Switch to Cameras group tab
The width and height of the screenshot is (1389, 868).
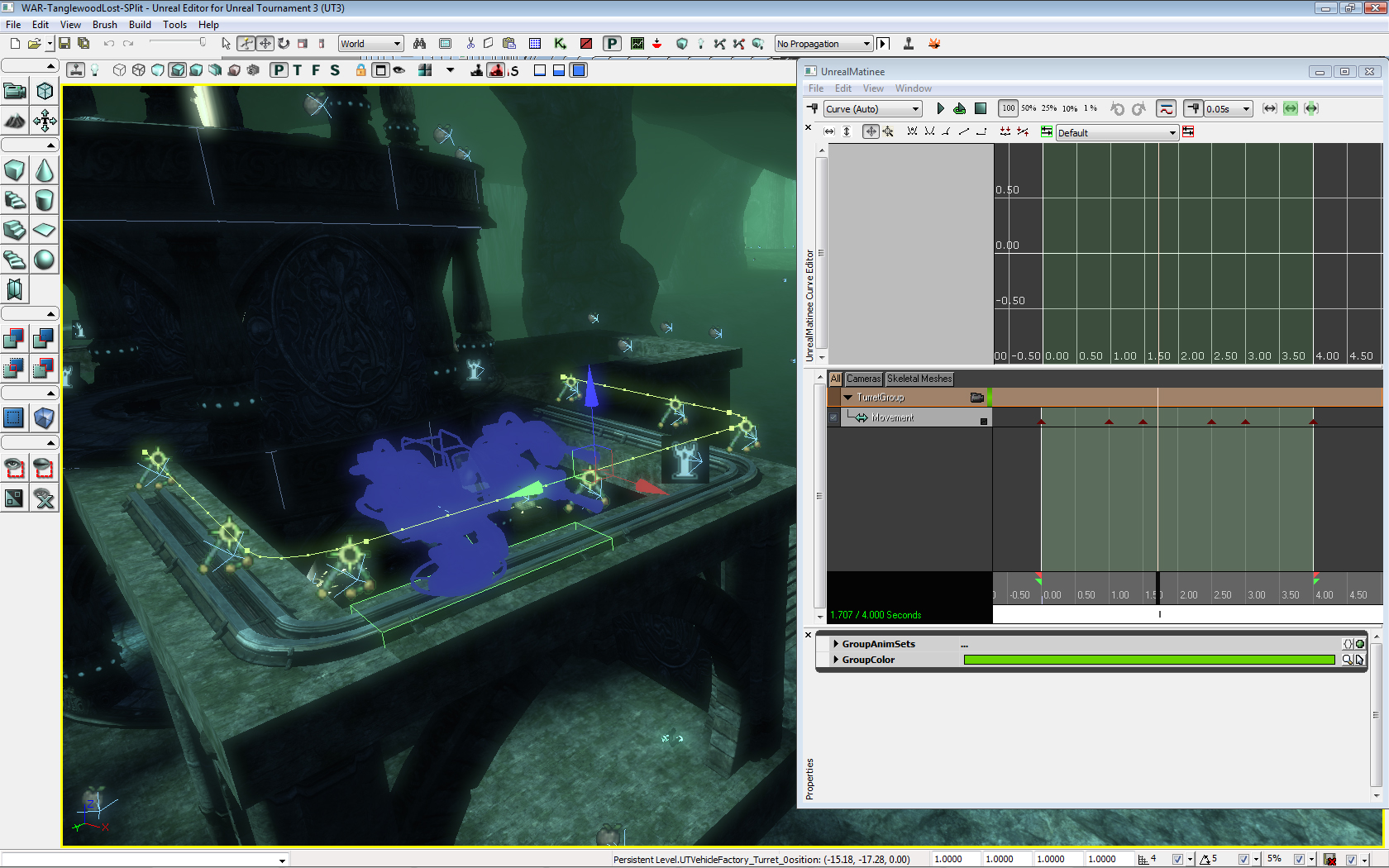[x=863, y=379]
